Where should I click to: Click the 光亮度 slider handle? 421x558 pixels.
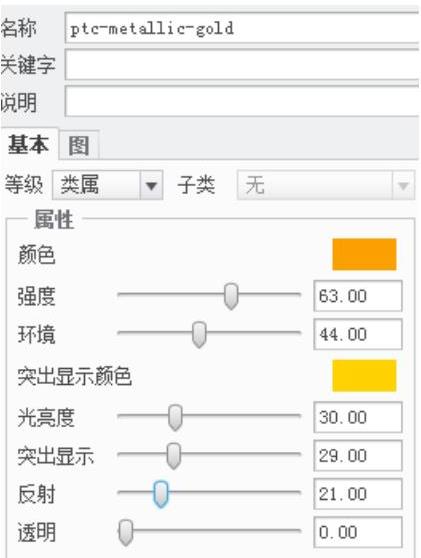coord(175,417)
